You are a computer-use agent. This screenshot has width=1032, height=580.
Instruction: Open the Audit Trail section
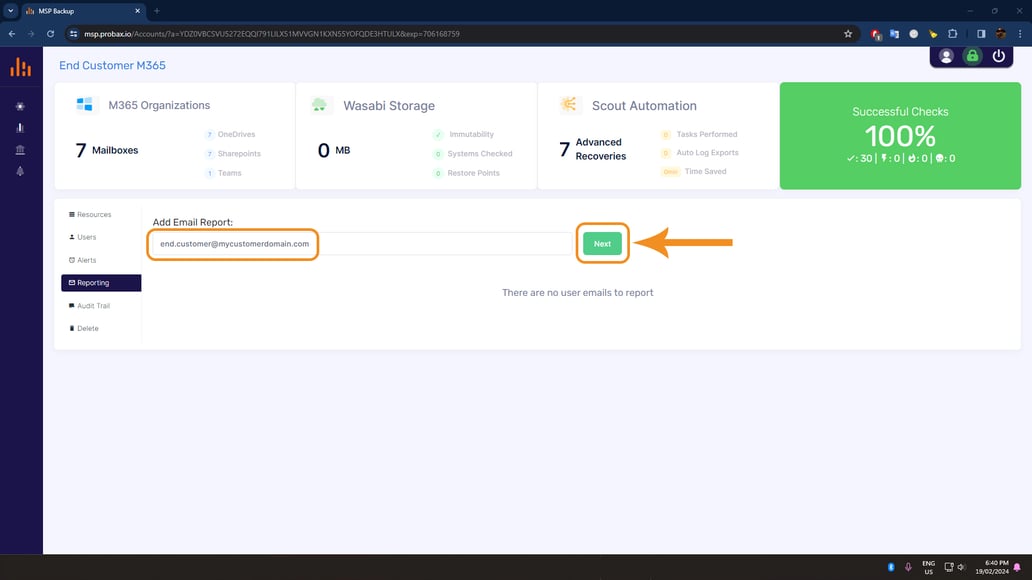click(x=90, y=305)
